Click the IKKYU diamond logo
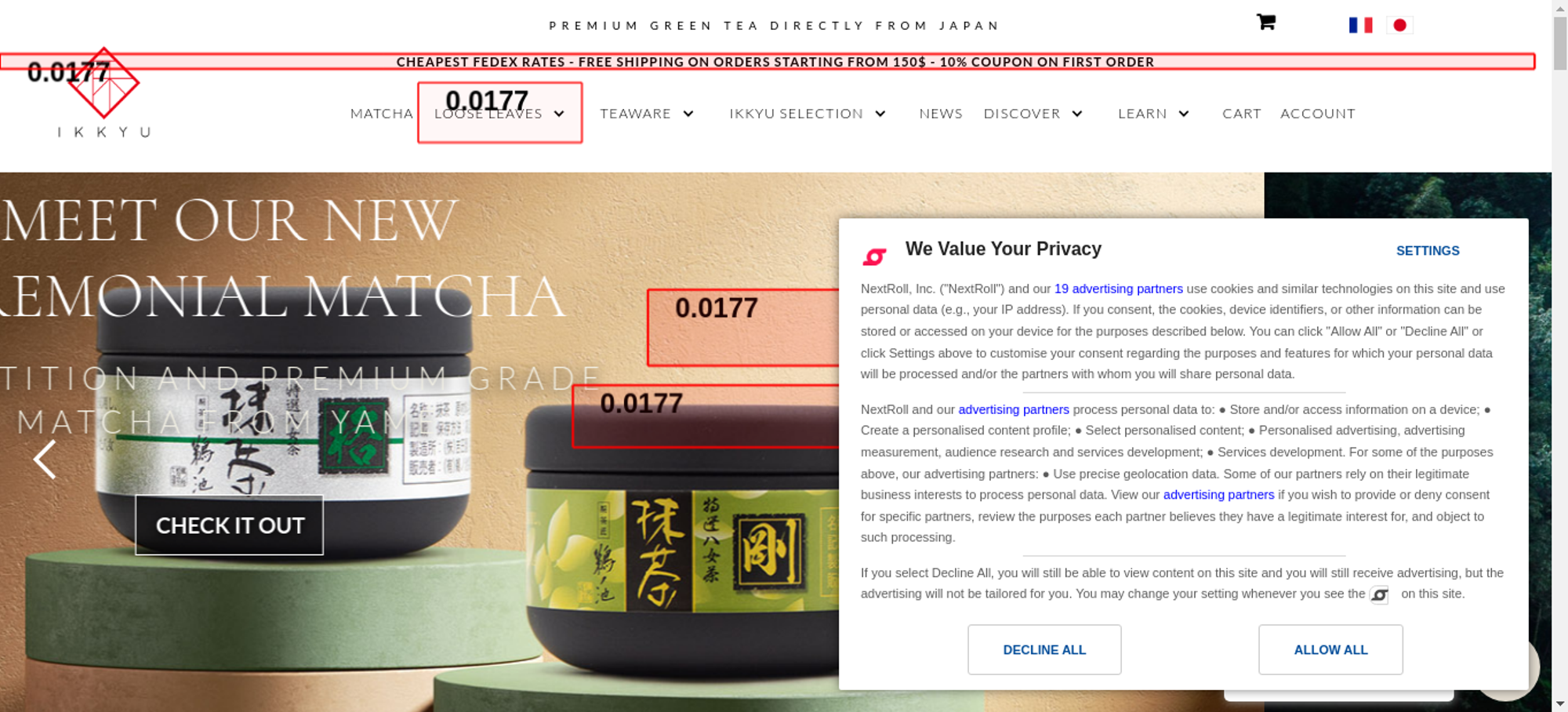Viewport: 1568px width, 712px height. [x=104, y=83]
